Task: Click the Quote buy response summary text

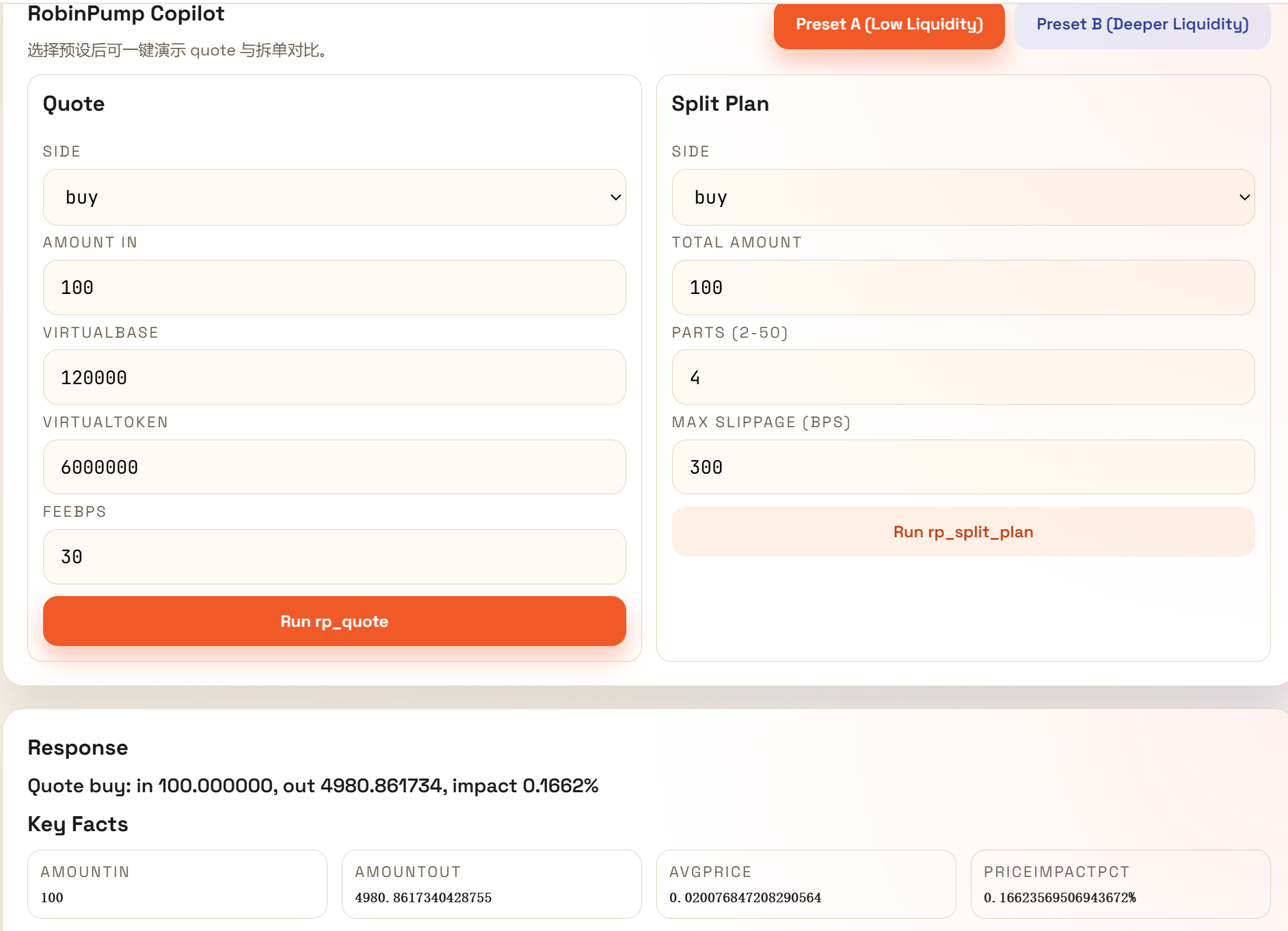Action: click(313, 786)
